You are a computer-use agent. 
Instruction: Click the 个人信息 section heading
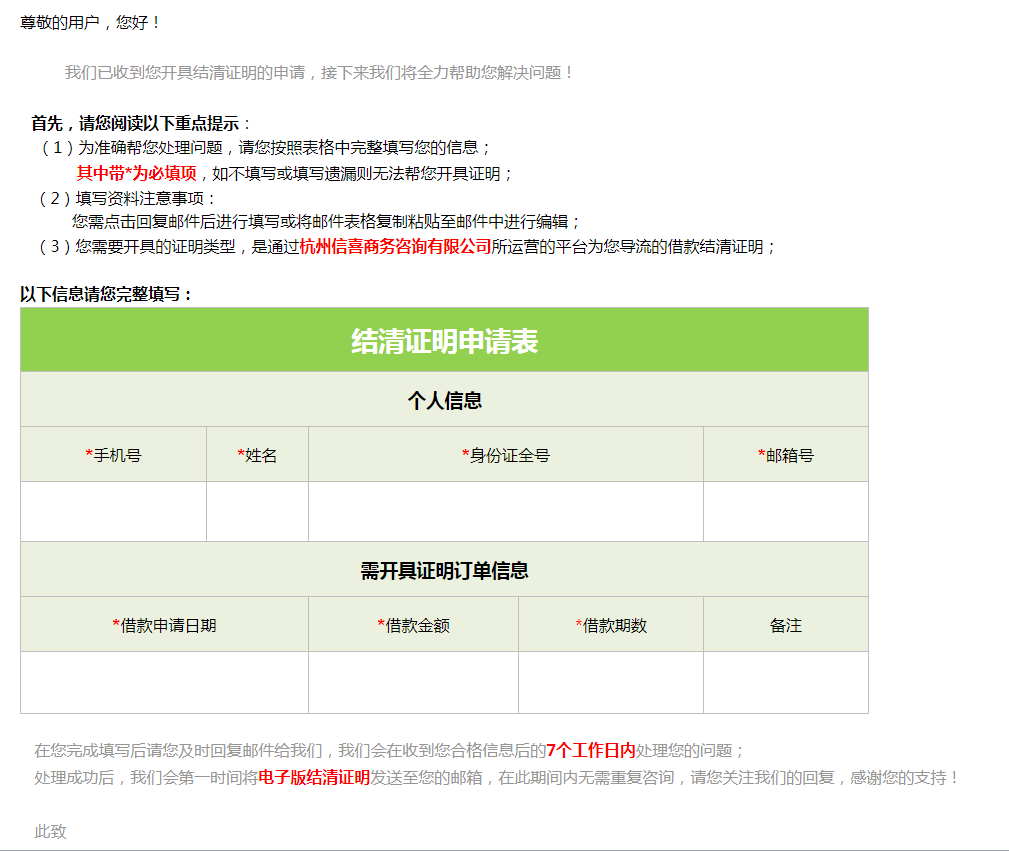tap(444, 400)
